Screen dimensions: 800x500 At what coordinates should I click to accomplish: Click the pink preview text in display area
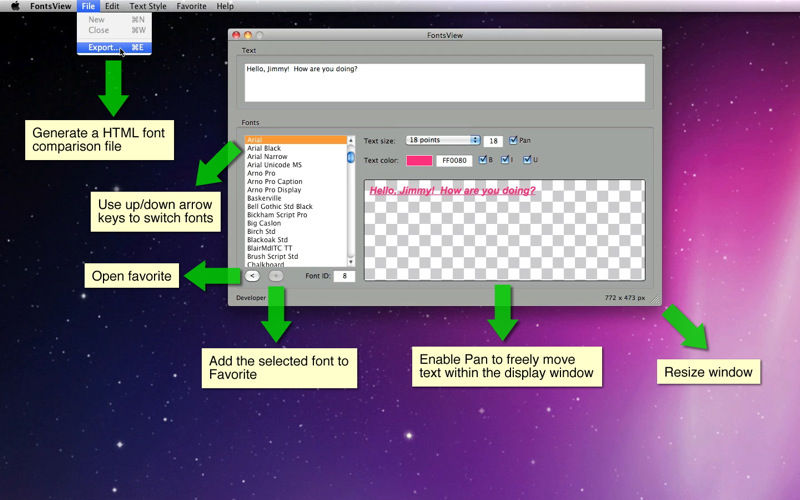point(453,191)
